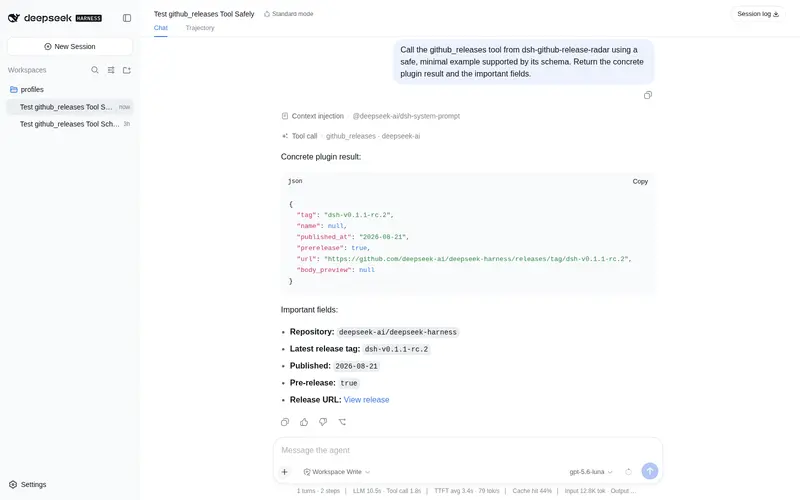
Task: Add a new workspace folder icon
Action: 127,70
